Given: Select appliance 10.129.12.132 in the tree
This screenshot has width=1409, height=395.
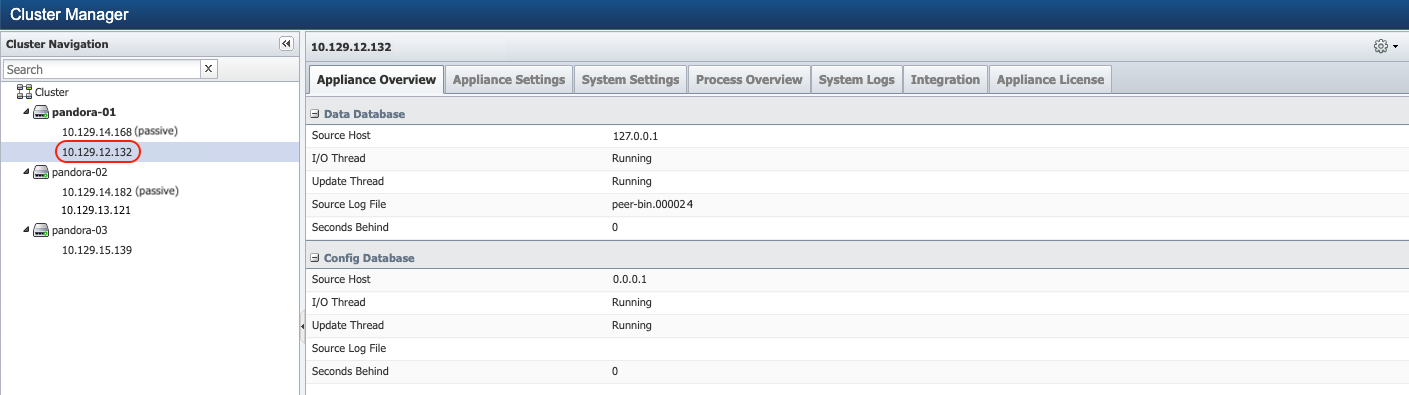Looking at the screenshot, I should pos(97,152).
